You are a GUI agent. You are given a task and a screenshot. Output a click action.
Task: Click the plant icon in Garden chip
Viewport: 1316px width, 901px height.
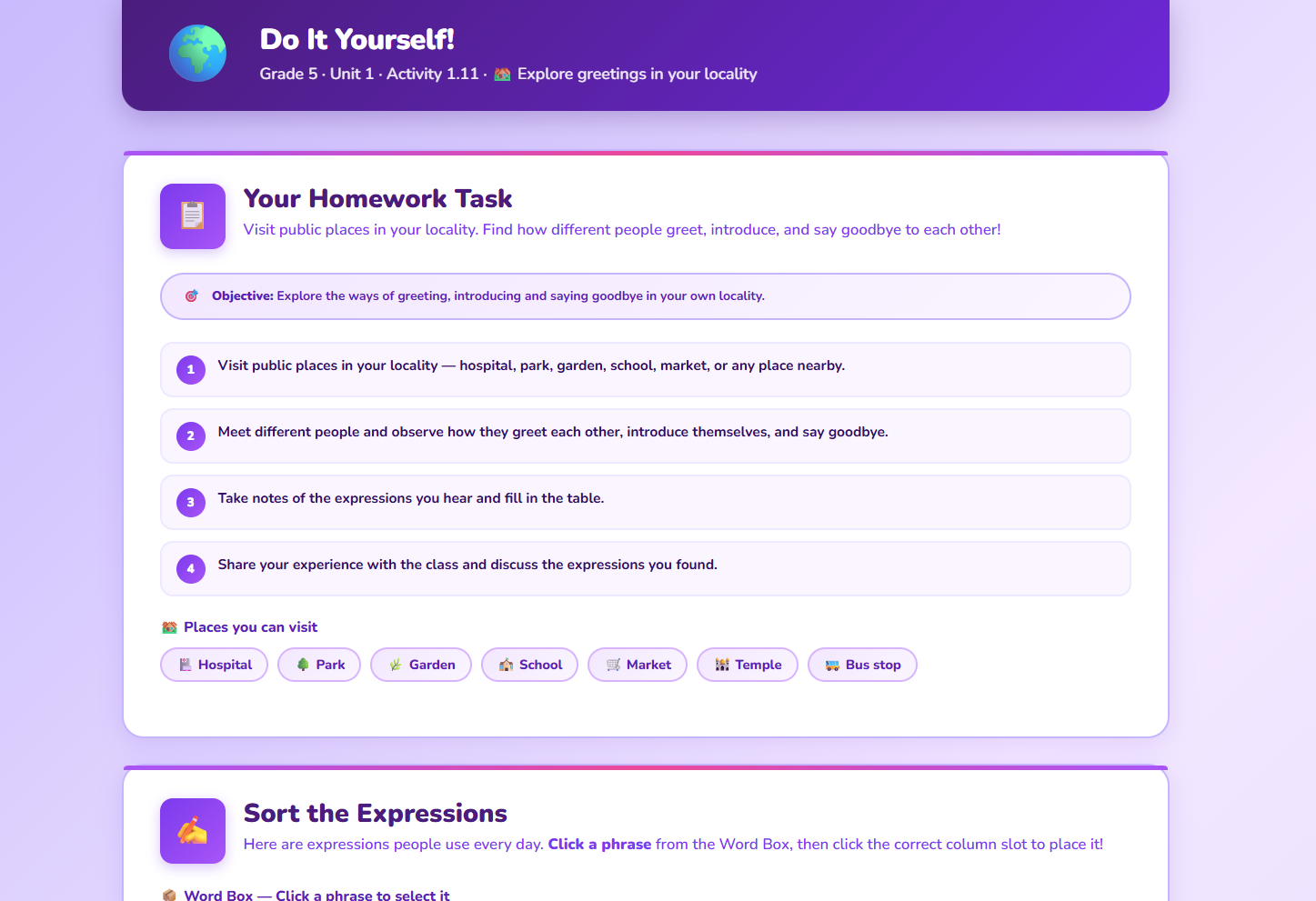[396, 665]
